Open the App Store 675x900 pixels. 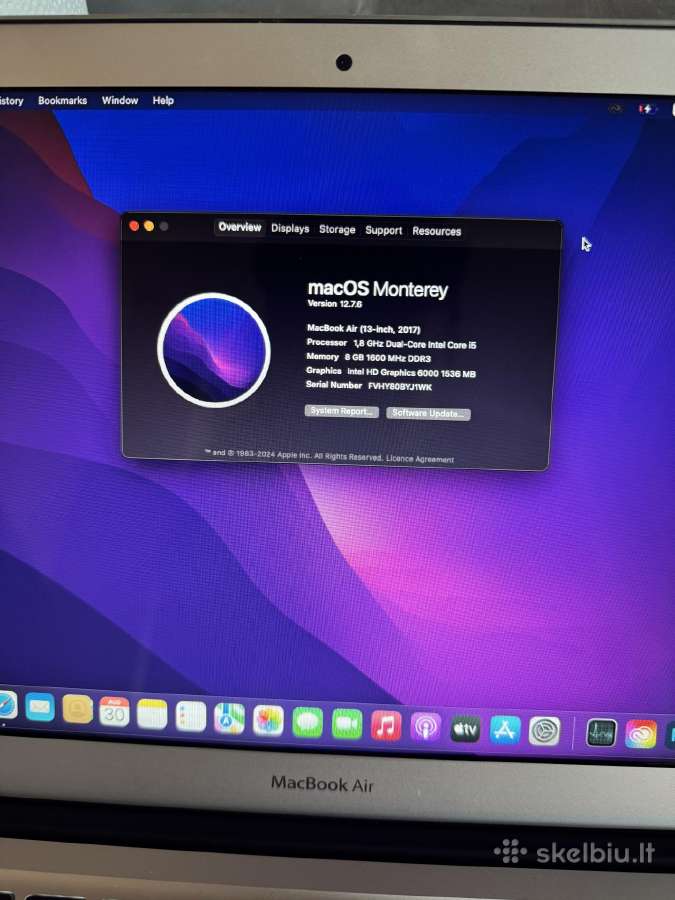[505, 731]
